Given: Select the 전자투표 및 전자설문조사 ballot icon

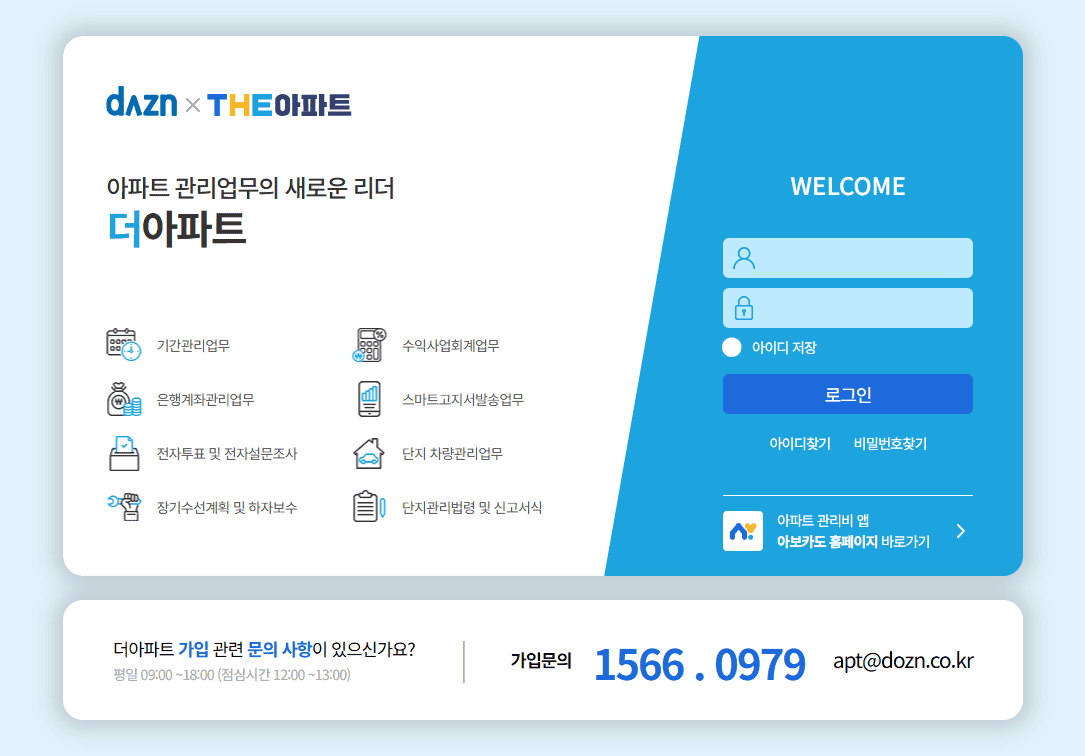Looking at the screenshot, I should coord(123,452).
